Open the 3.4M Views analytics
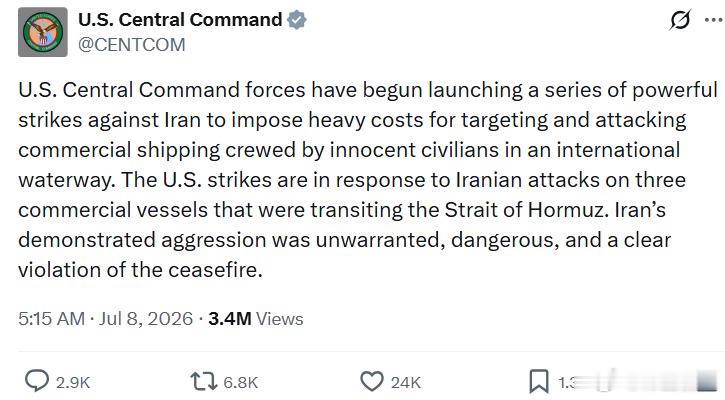The width and height of the screenshot is (725, 400). coord(256,319)
